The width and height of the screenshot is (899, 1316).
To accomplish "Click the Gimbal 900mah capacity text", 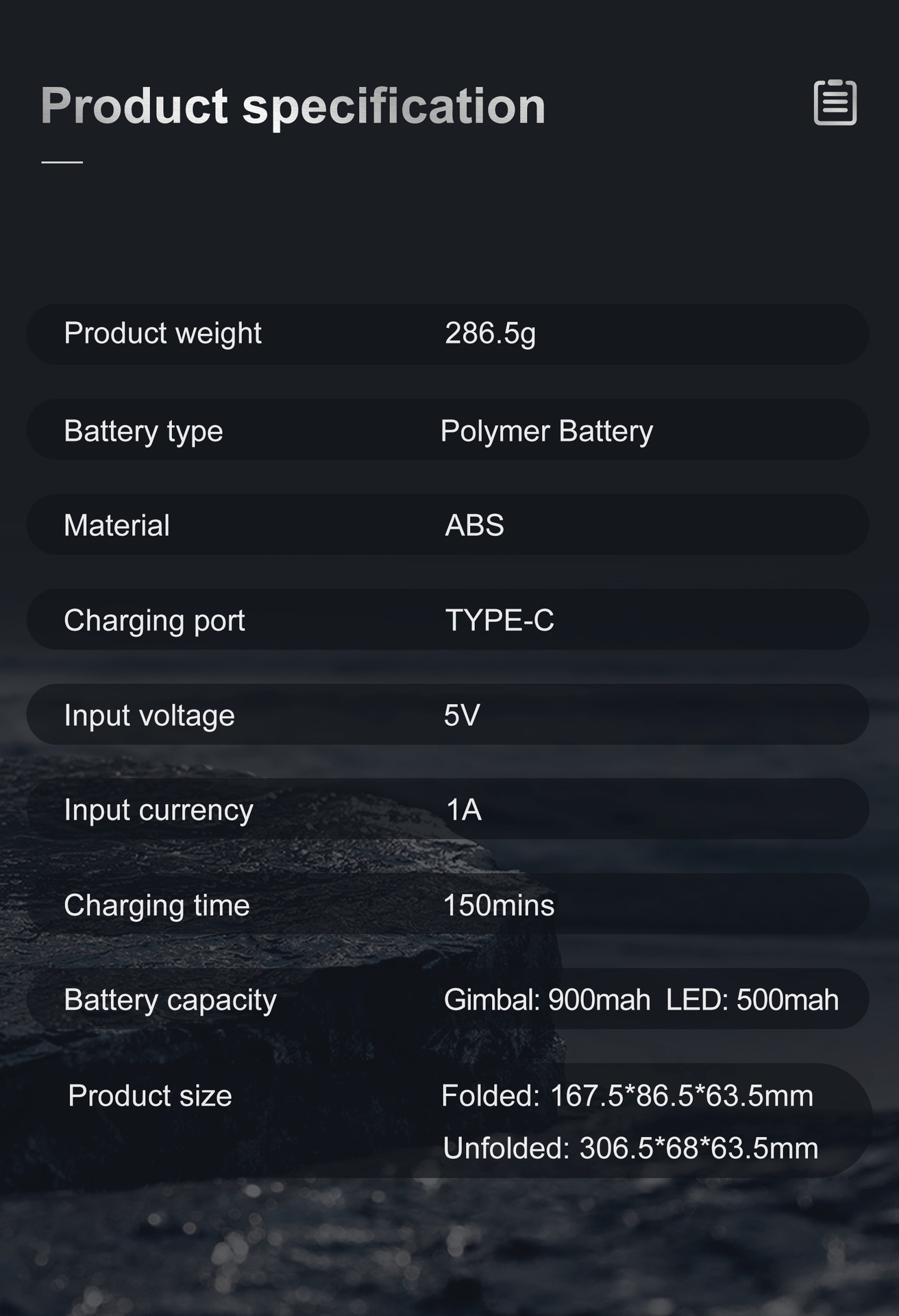I will click(x=547, y=1000).
